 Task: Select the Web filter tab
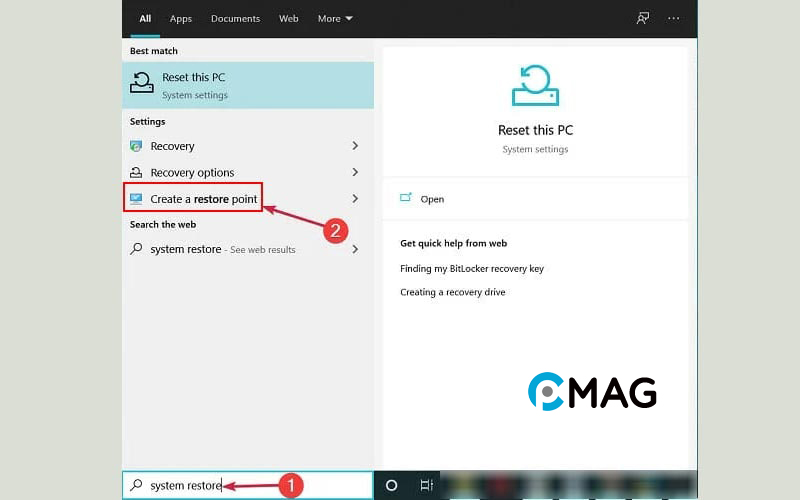coord(288,18)
